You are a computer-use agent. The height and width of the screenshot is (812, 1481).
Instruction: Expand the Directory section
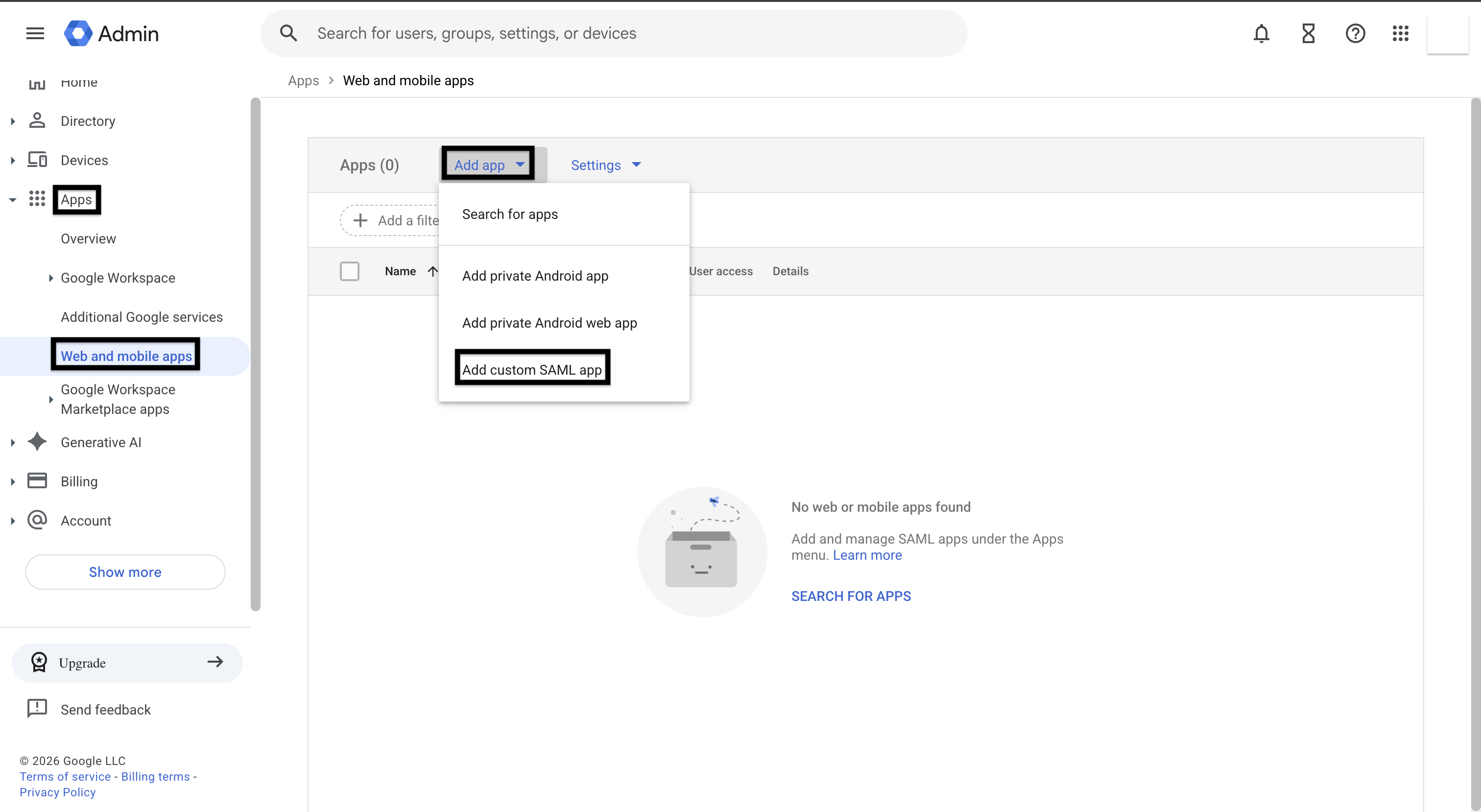13,121
